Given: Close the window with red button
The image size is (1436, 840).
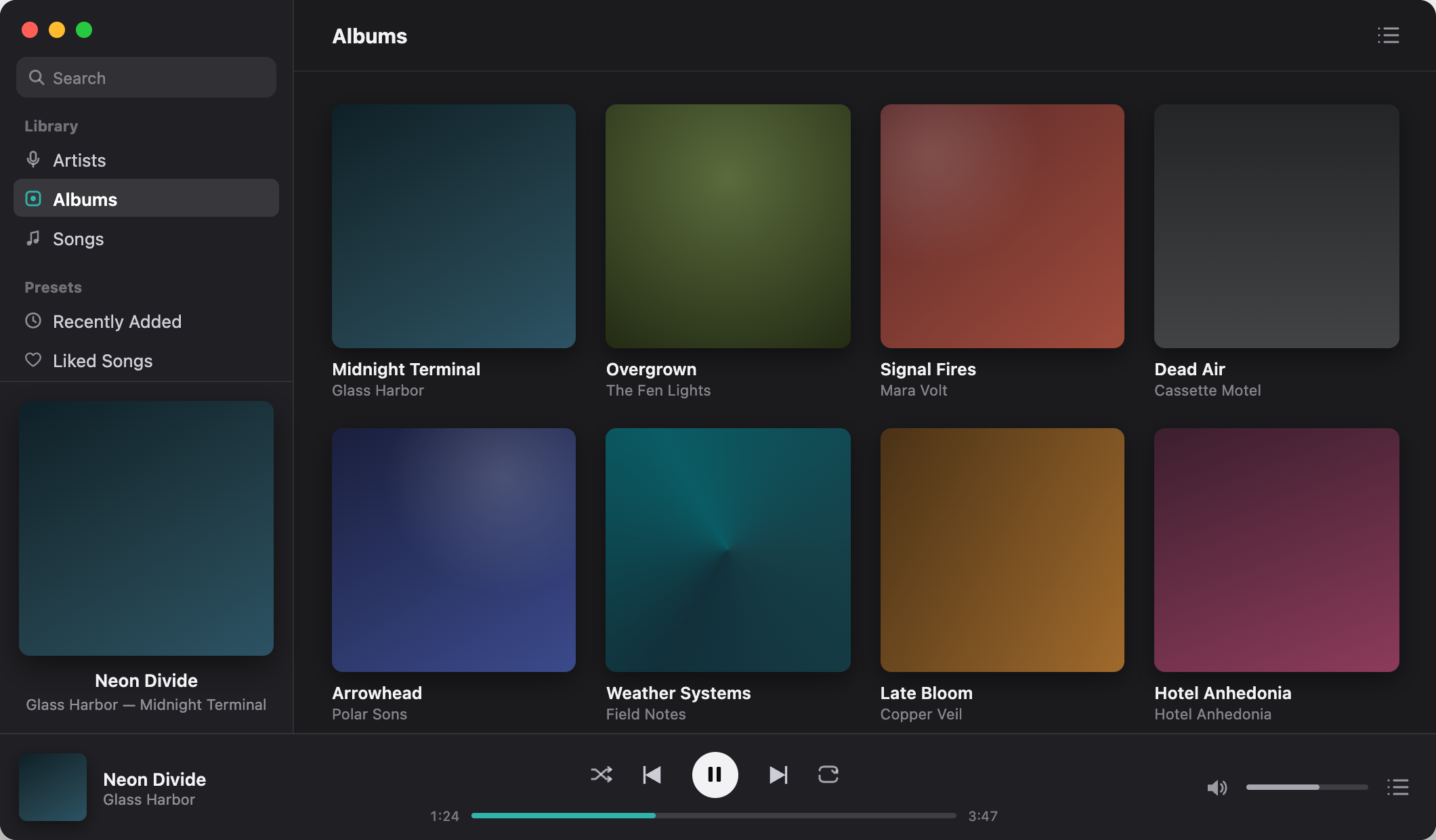Looking at the screenshot, I should [x=30, y=30].
